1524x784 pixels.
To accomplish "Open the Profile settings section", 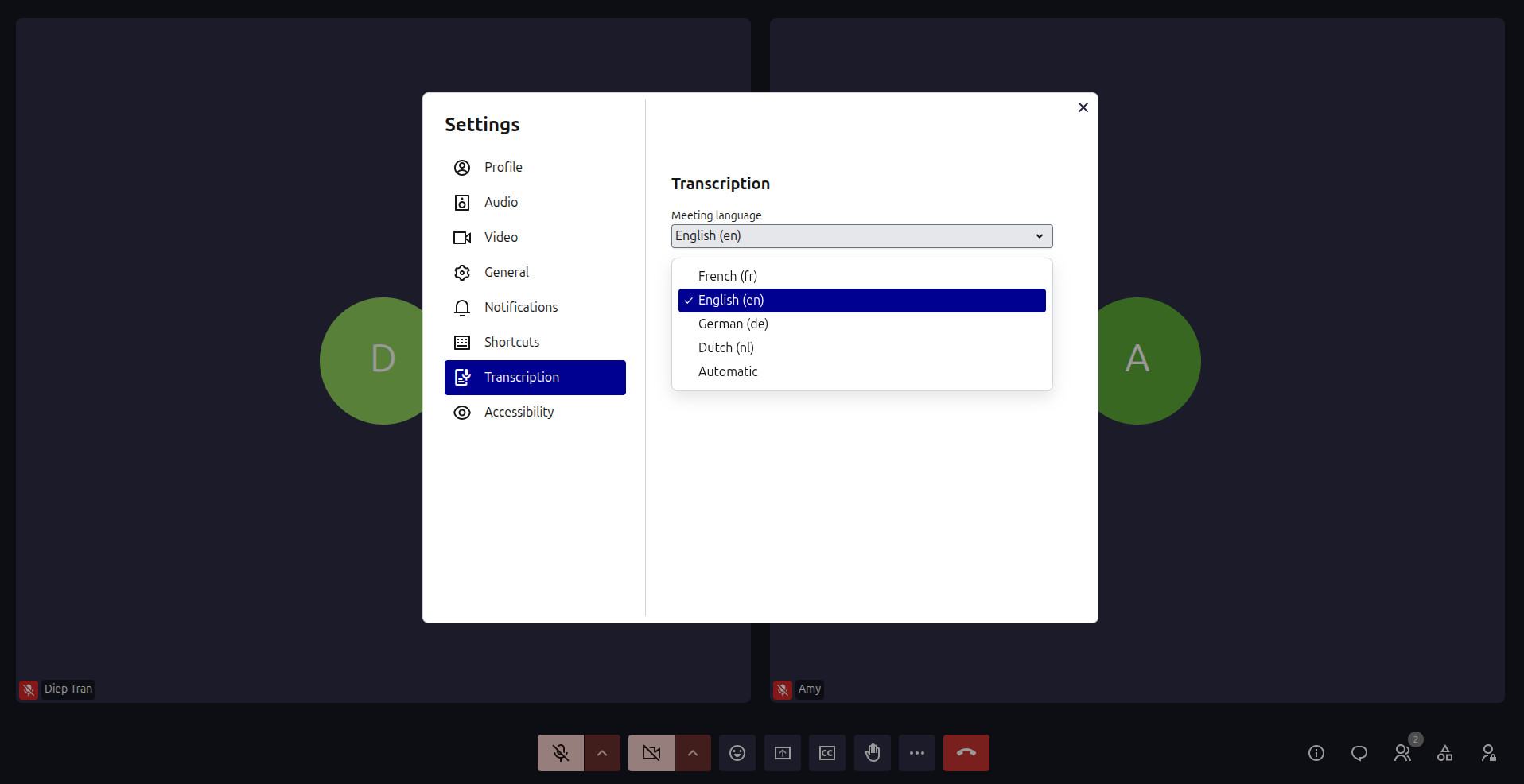I will tap(535, 167).
